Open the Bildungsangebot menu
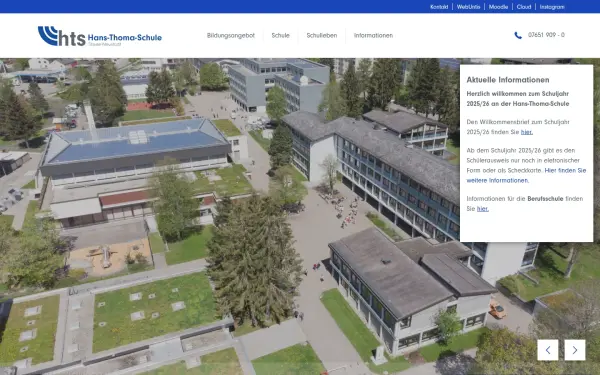The height and width of the screenshot is (375, 600). (x=231, y=36)
